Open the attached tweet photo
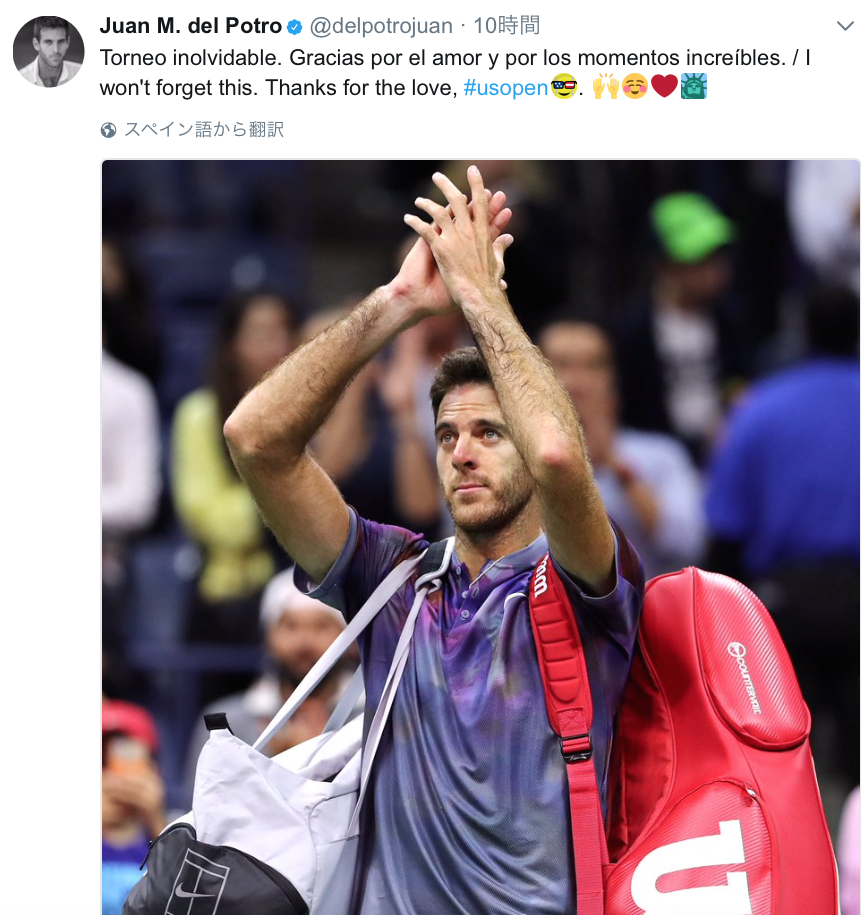The height and width of the screenshot is (915, 861). coord(480,537)
